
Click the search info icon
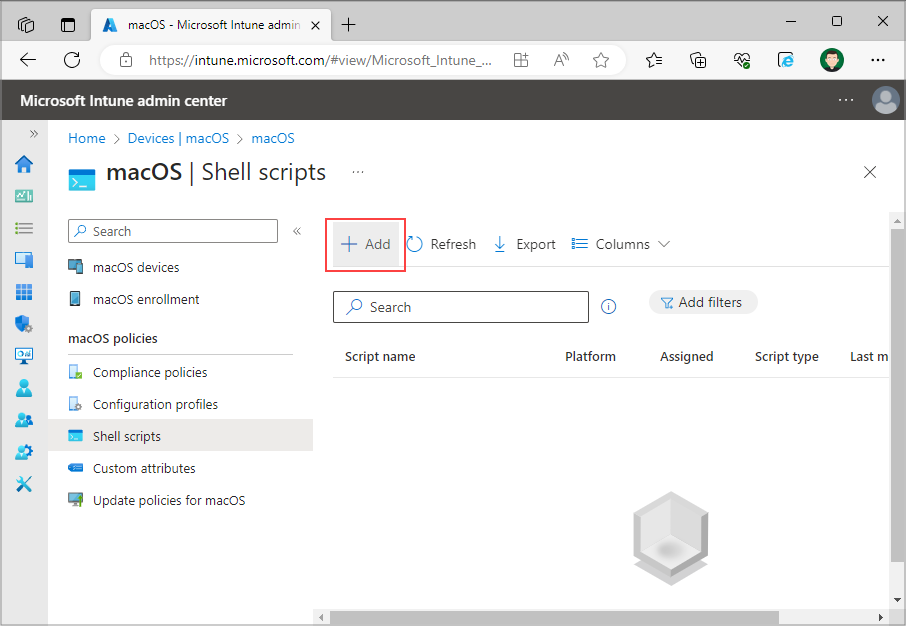pyautogui.click(x=608, y=306)
